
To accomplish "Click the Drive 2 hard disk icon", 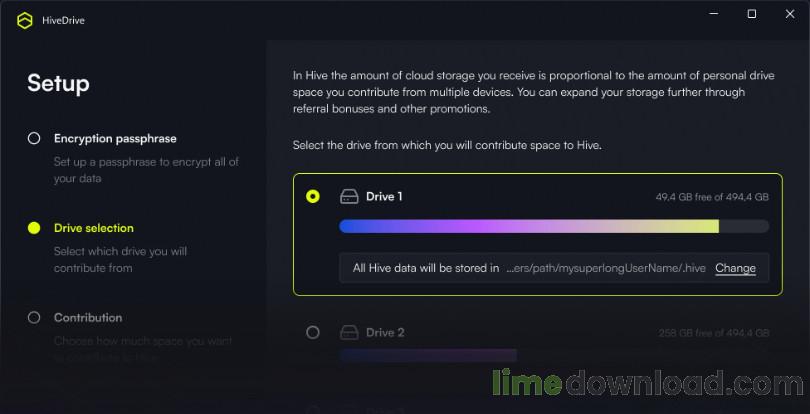I will click(349, 332).
